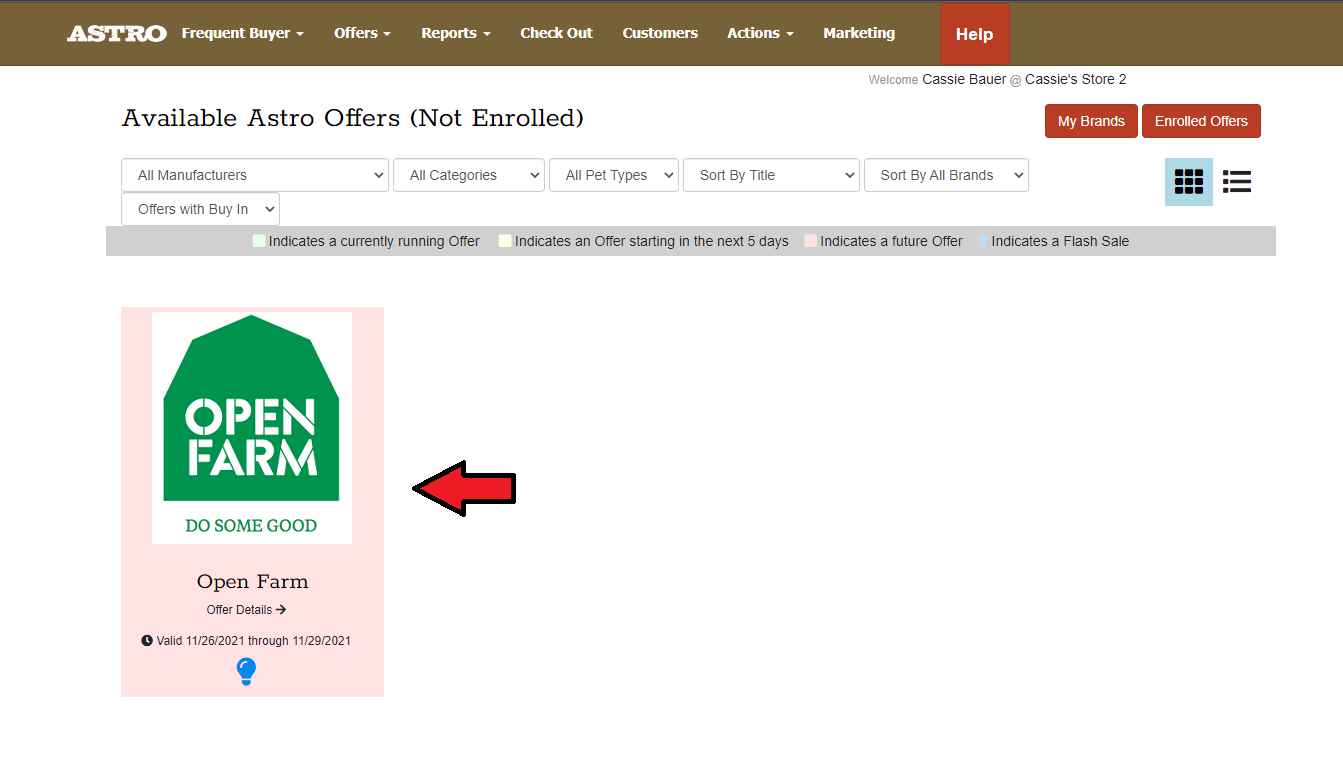Switch to grid view layout
Screen dimensions: 1343x765
tap(1188, 182)
